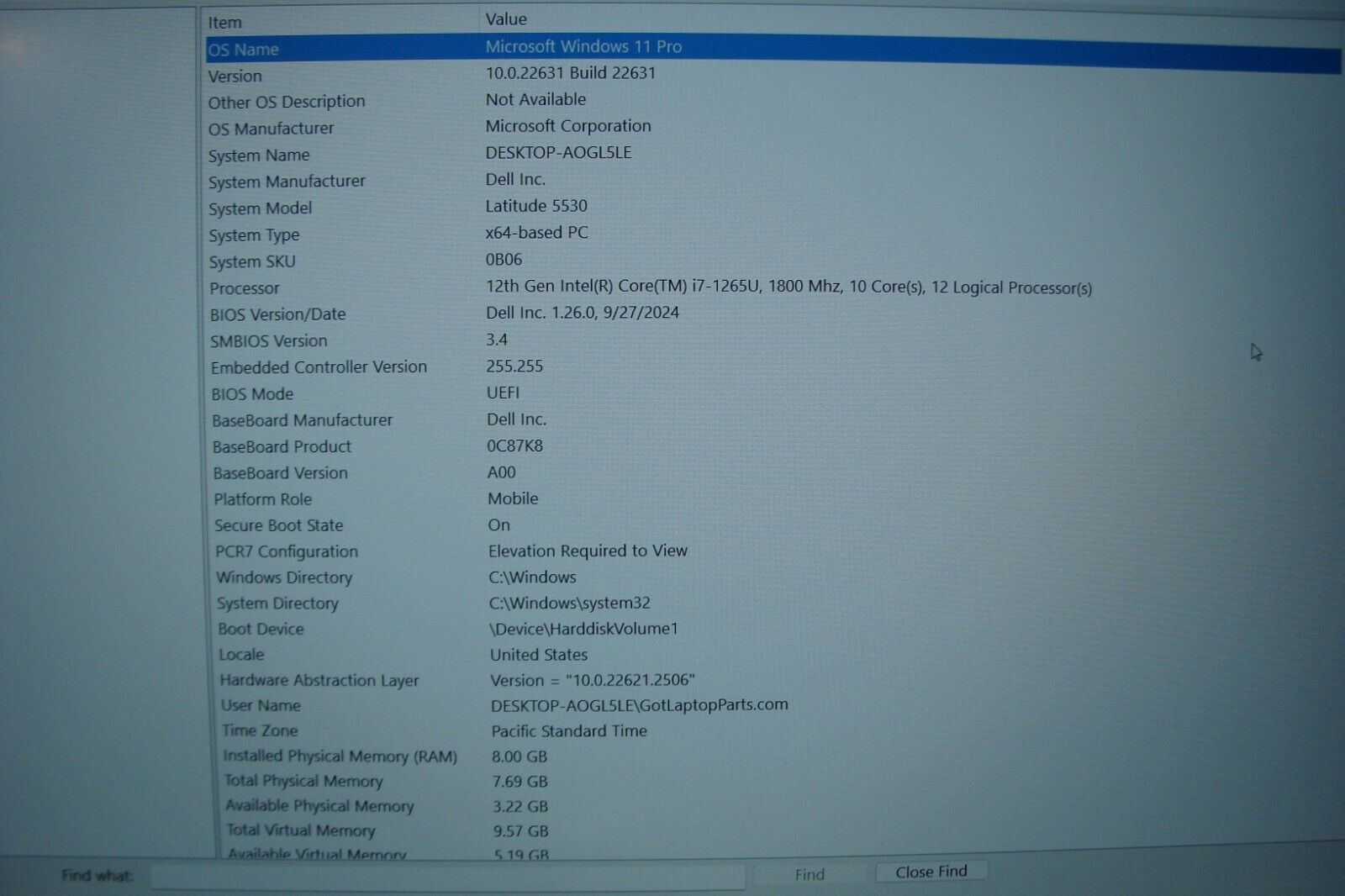
Task: Select the BaseBoard Manufacturer row
Action: (x=773, y=419)
